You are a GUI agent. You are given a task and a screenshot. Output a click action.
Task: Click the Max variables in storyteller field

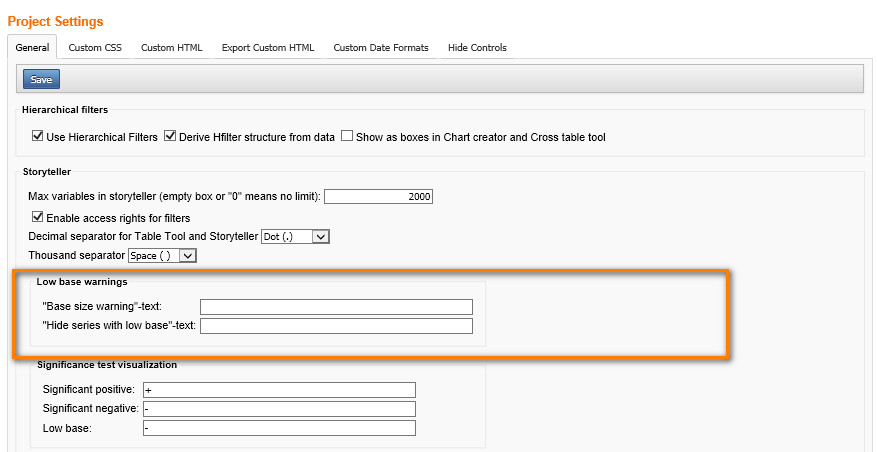[x=379, y=197]
